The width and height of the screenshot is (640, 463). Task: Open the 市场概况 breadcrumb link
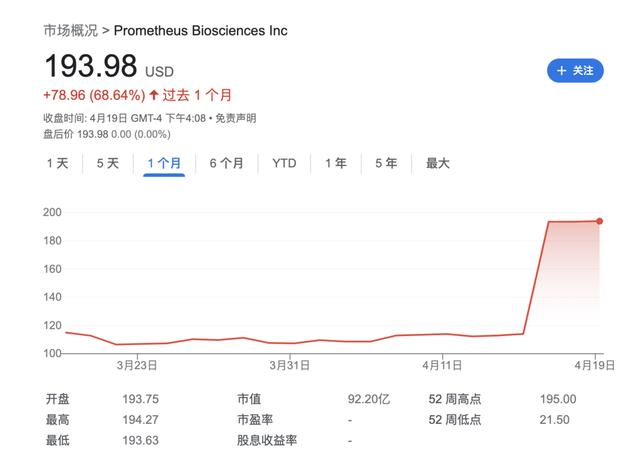click(x=71, y=31)
